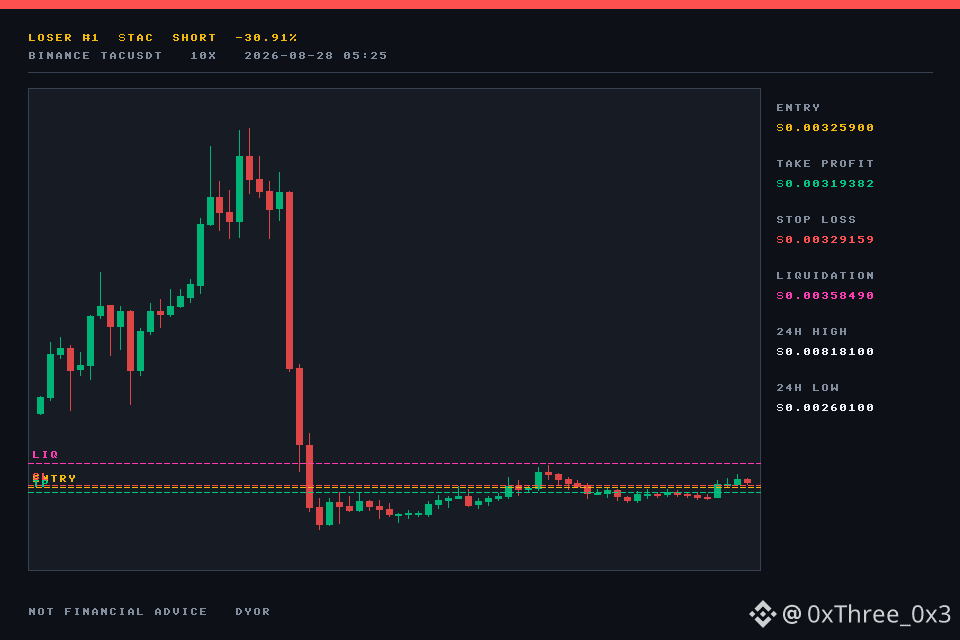Select the take profit value $0.00319382
The width and height of the screenshot is (960, 640).
(x=825, y=184)
